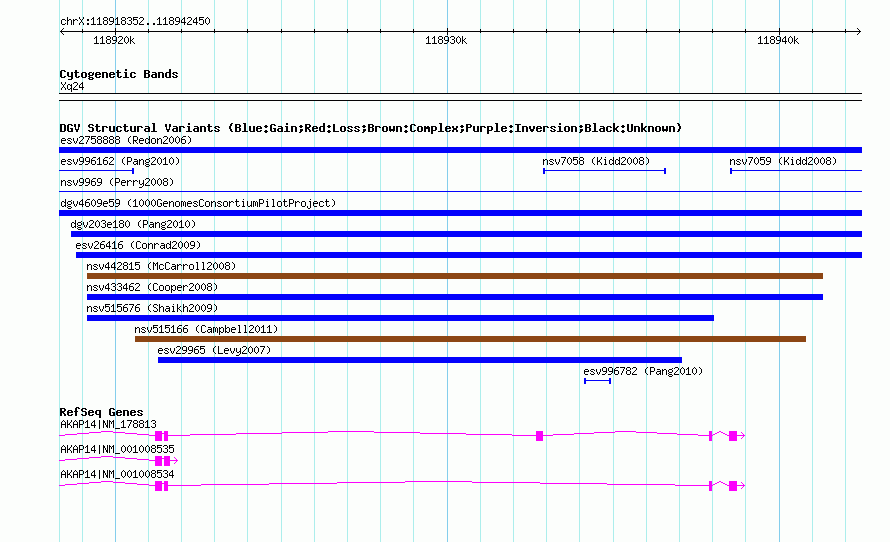The height and width of the screenshot is (542, 890).
Task: Open dgv203e180 (Pang2010) label
Action: click(133, 224)
